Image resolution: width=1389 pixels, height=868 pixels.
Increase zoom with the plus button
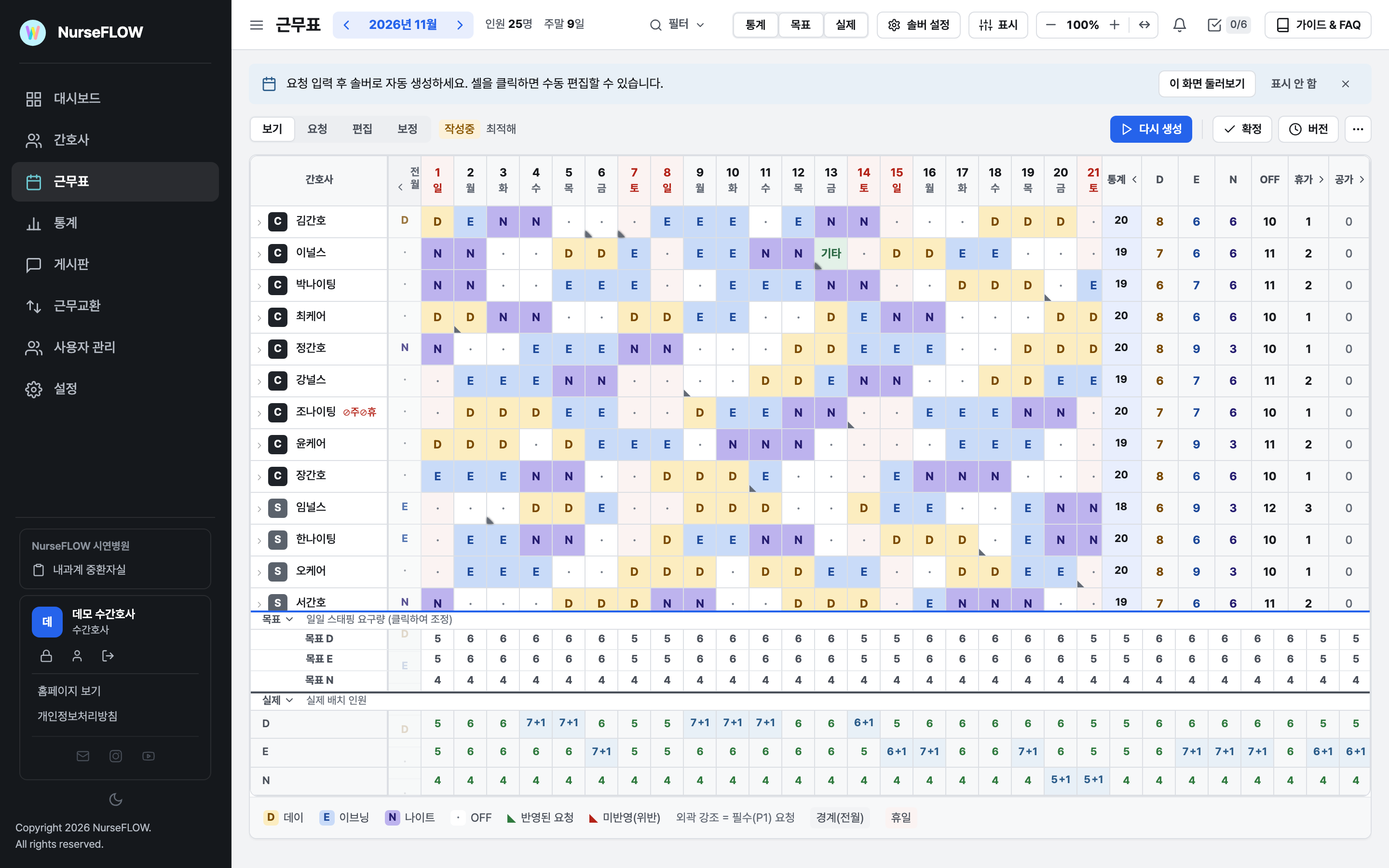point(1114,25)
